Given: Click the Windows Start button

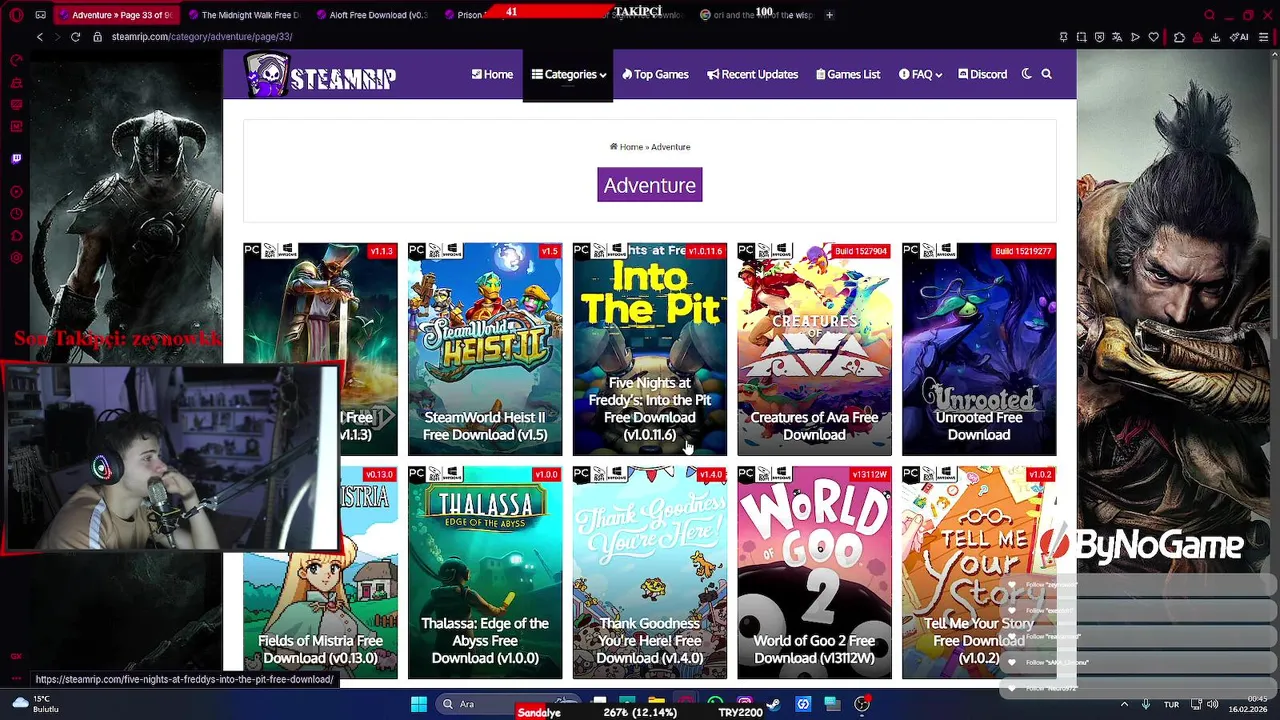Looking at the screenshot, I should (x=419, y=704).
